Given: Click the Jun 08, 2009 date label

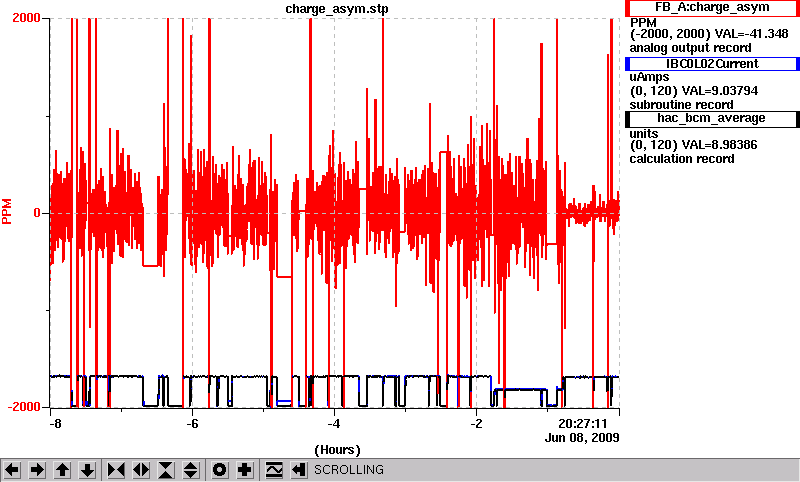Looking at the screenshot, I should (x=582, y=438).
